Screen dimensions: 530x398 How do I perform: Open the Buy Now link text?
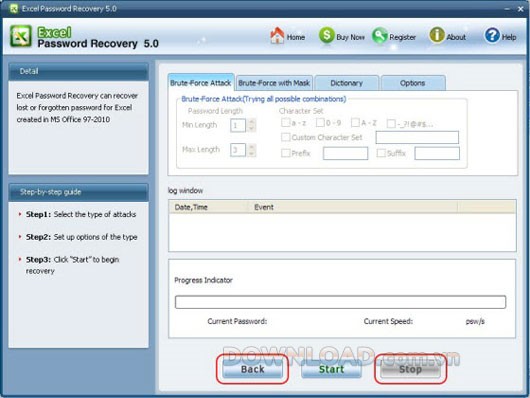click(350, 37)
